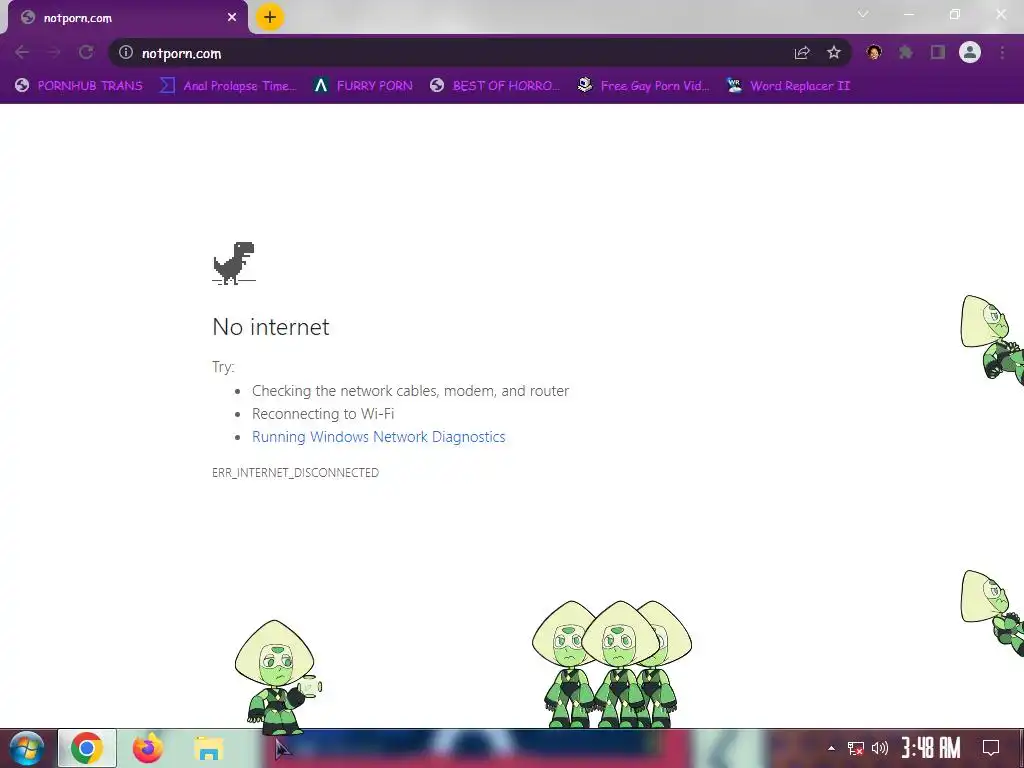
Task: Open Chrome's three-dot menu
Action: [1002, 52]
